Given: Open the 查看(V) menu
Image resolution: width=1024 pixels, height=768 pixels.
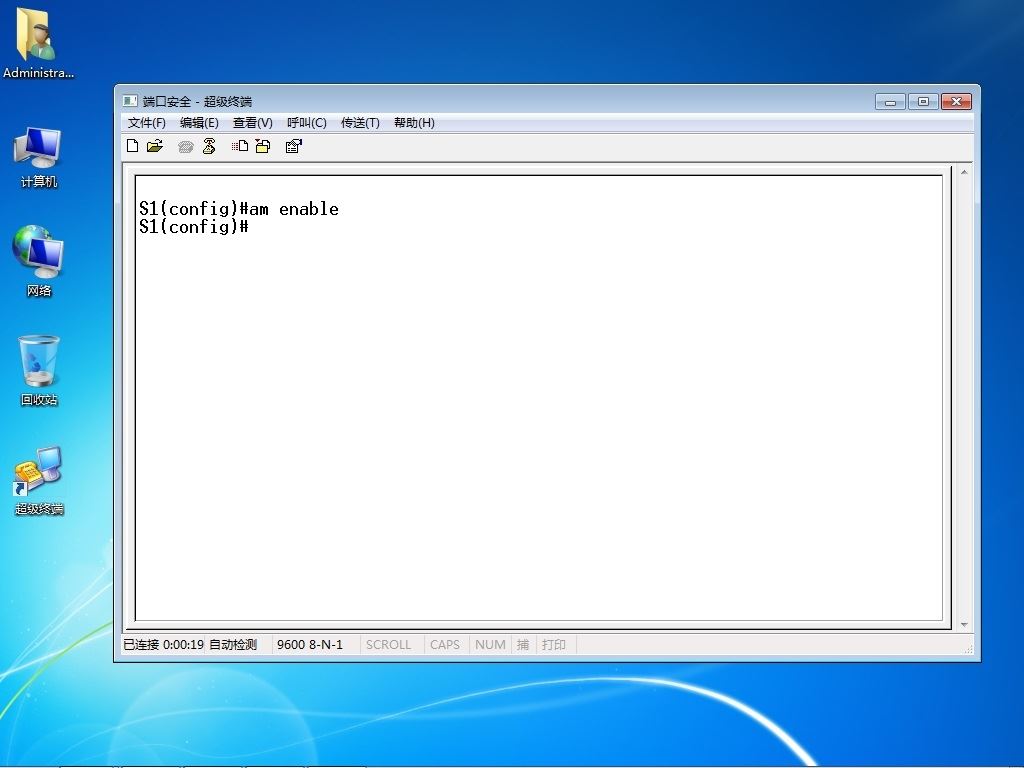Looking at the screenshot, I should (253, 123).
